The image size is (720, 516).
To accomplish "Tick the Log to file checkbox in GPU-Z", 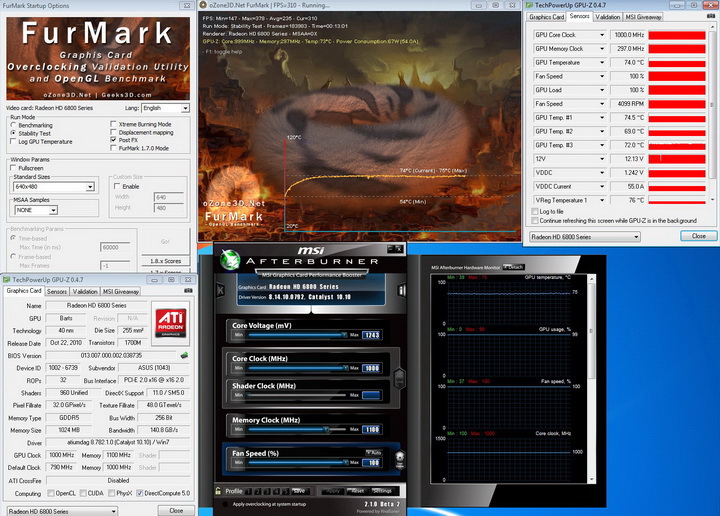I will (534, 211).
